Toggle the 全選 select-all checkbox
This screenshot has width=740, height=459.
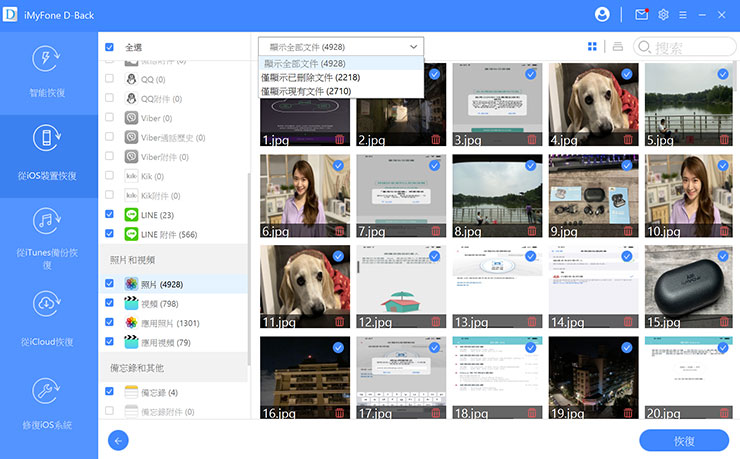coord(110,47)
